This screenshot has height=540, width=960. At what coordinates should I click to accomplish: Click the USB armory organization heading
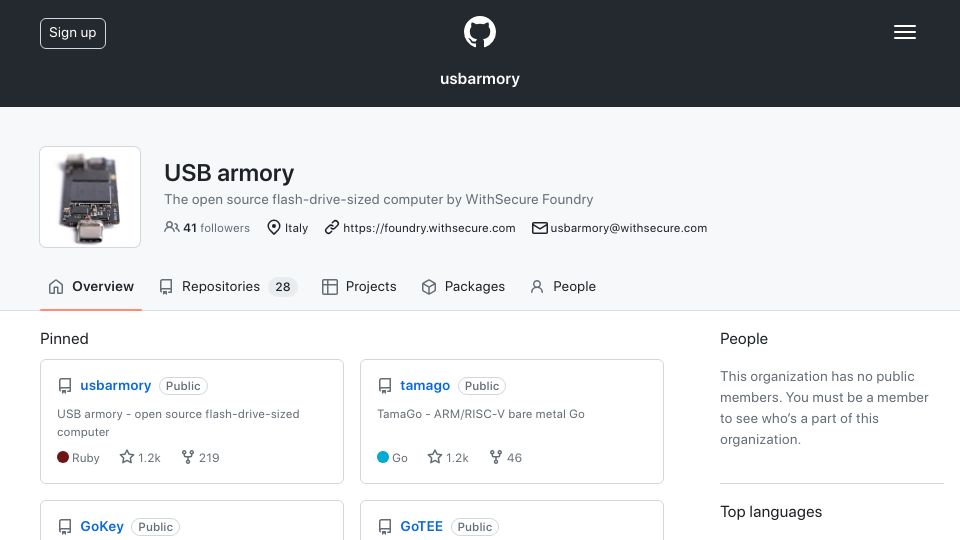pyautogui.click(x=229, y=173)
